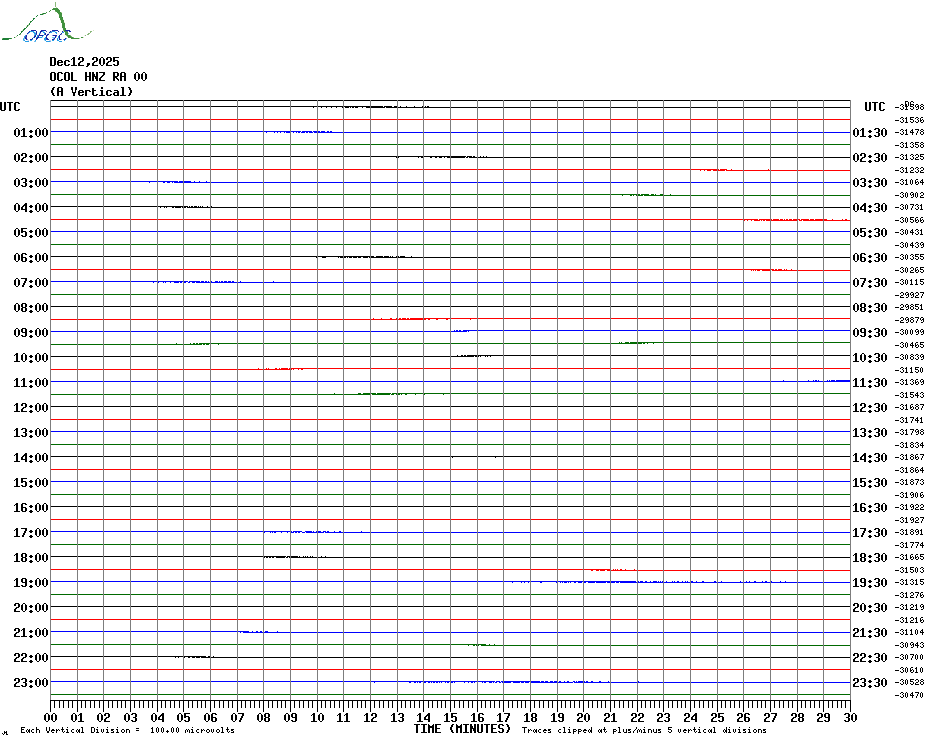Viewport: 930px width, 744px height.
Task: Click the offset value '-31315'
Action: [909, 583]
